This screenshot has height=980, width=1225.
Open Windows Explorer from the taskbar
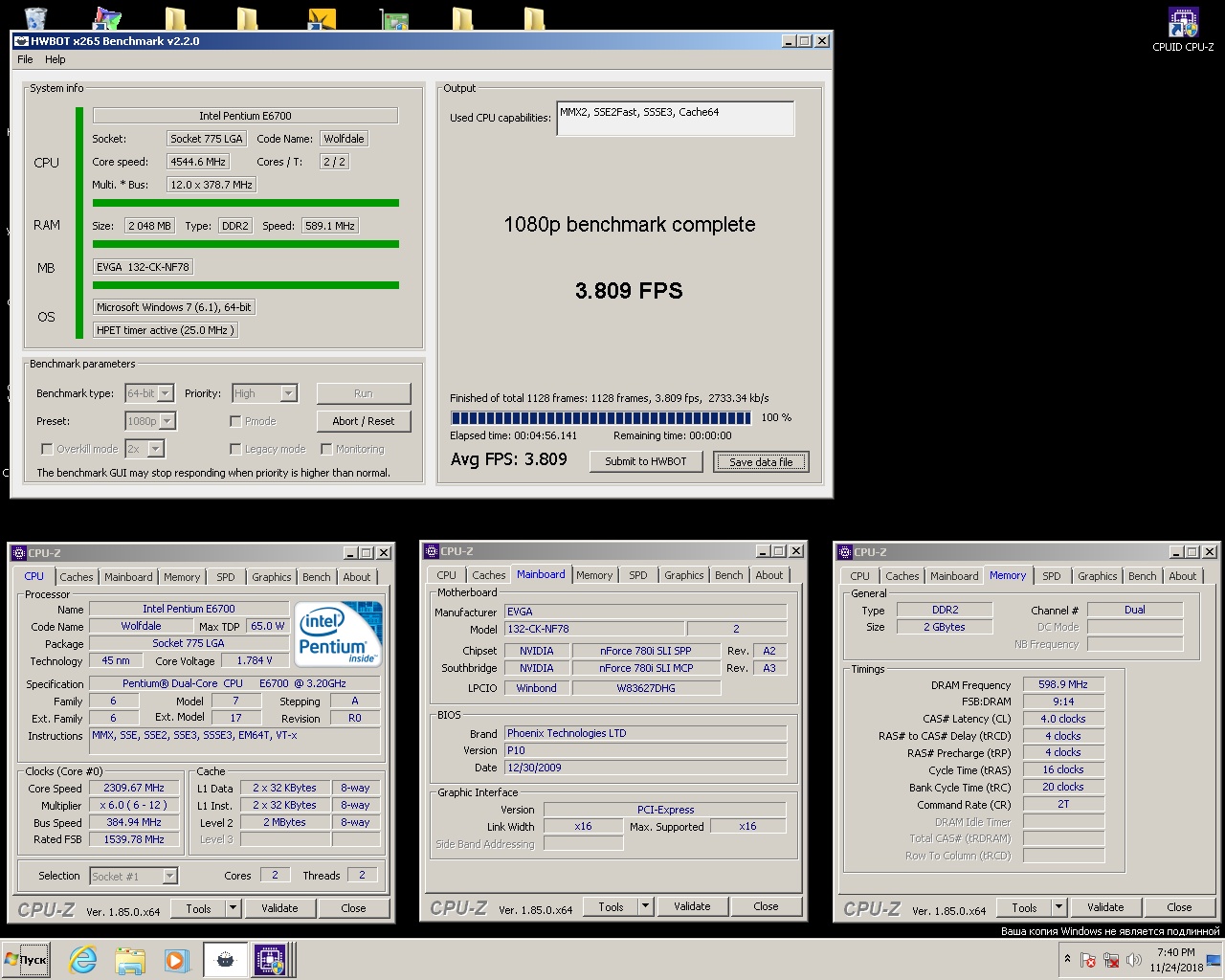[130, 960]
